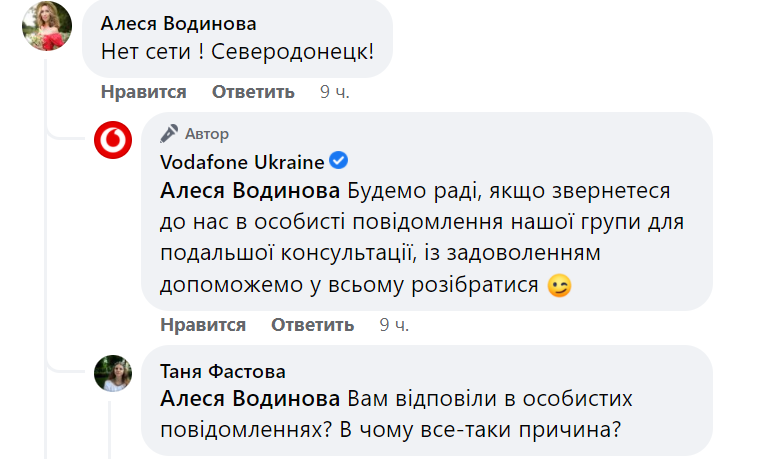
Task: Open timestamp 9 ч. under Алеся's comment
Action: click(x=334, y=92)
